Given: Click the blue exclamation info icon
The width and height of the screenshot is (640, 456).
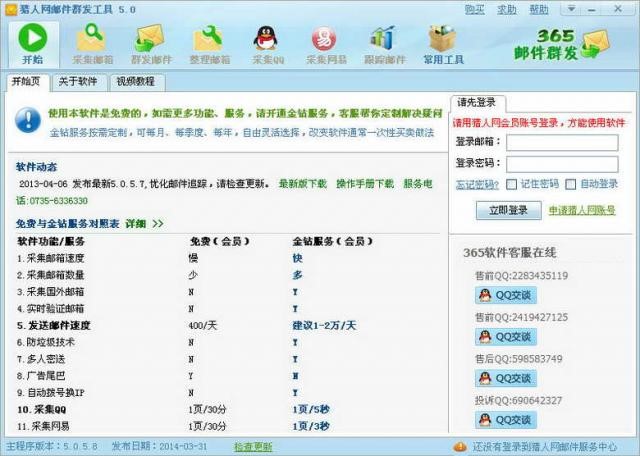Looking at the screenshot, I should click(28, 120).
